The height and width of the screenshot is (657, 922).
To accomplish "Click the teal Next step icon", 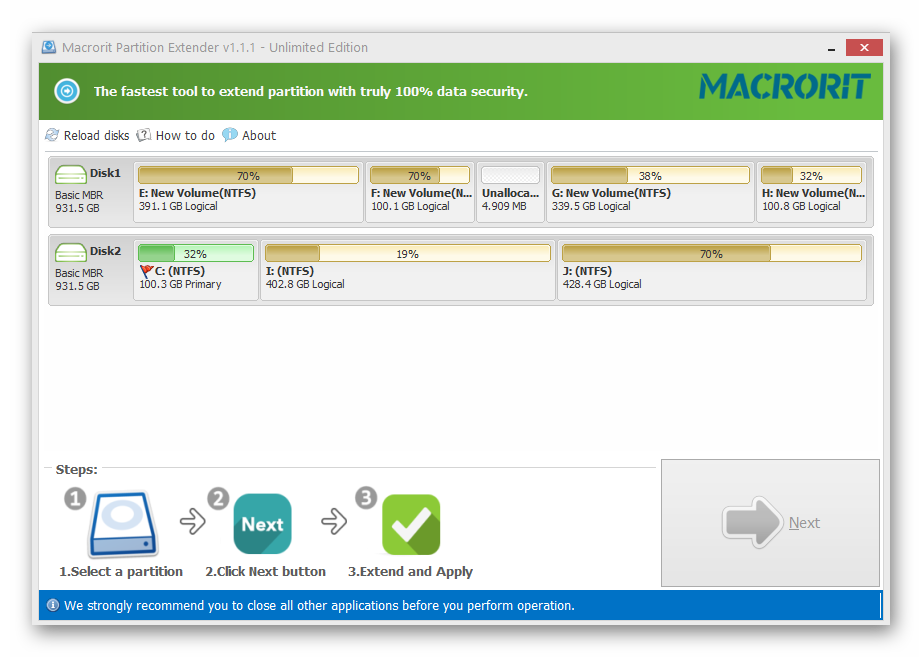I will coord(262,524).
